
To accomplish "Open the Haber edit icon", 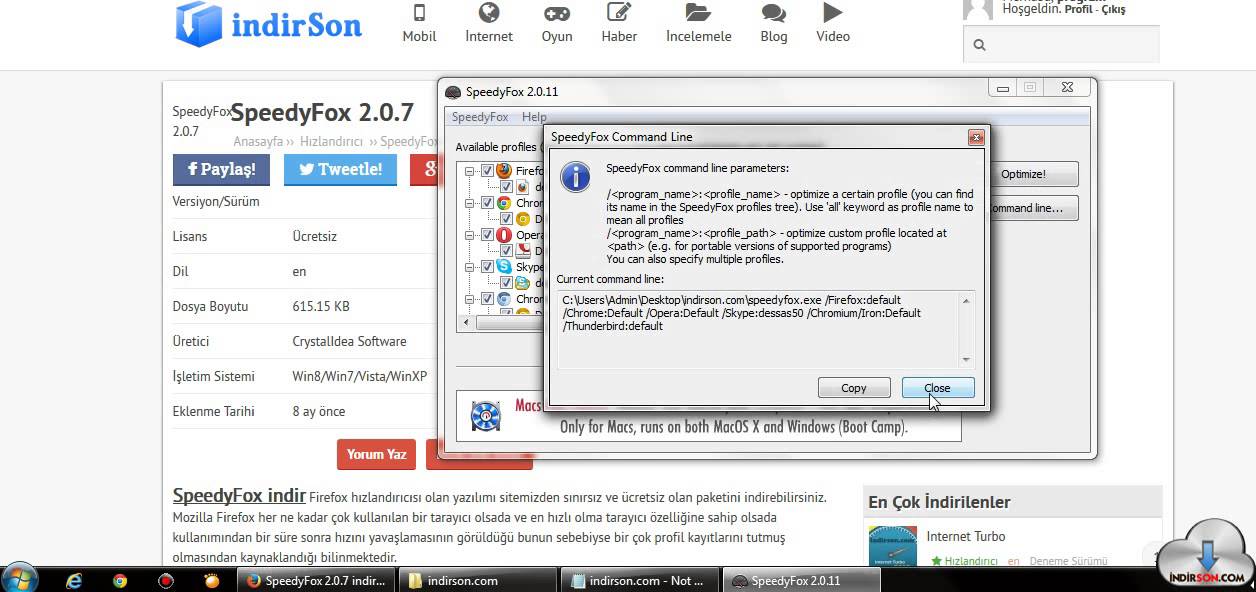I will (619, 13).
